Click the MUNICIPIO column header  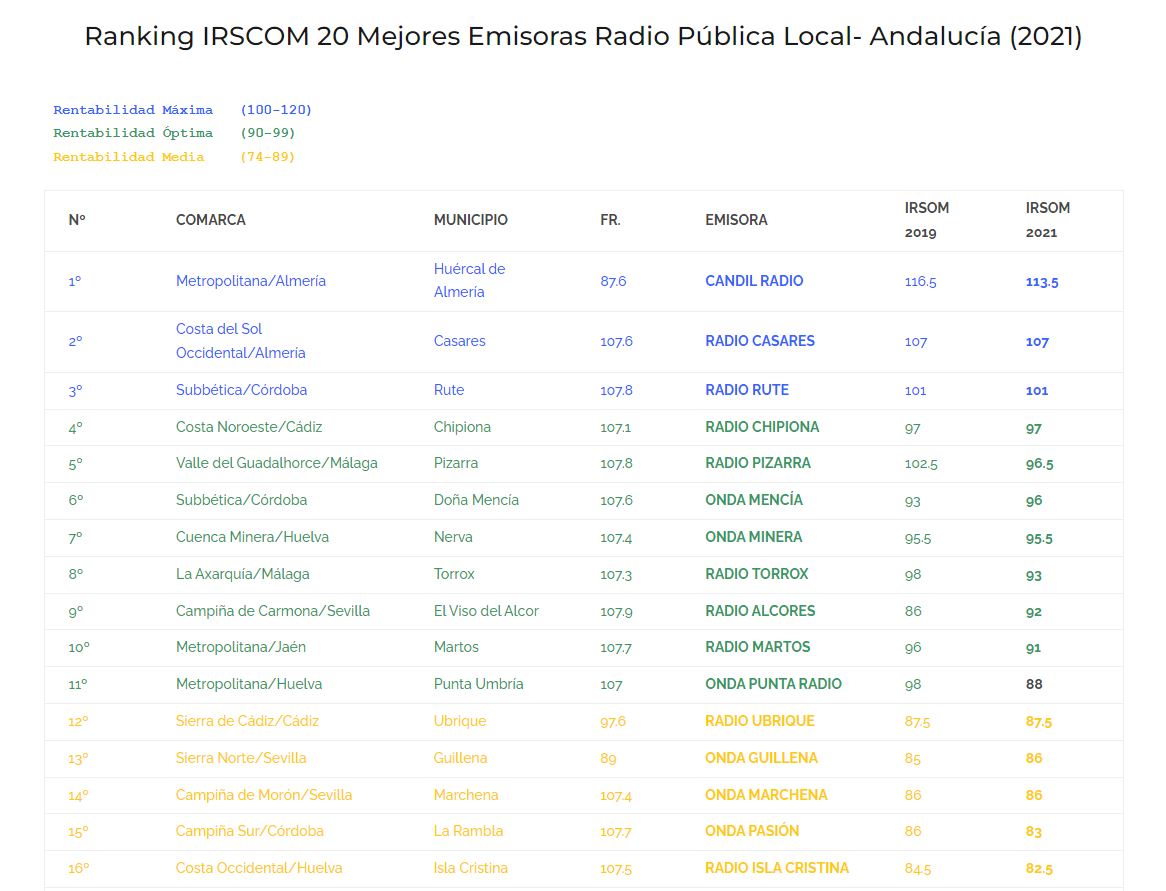[470, 220]
